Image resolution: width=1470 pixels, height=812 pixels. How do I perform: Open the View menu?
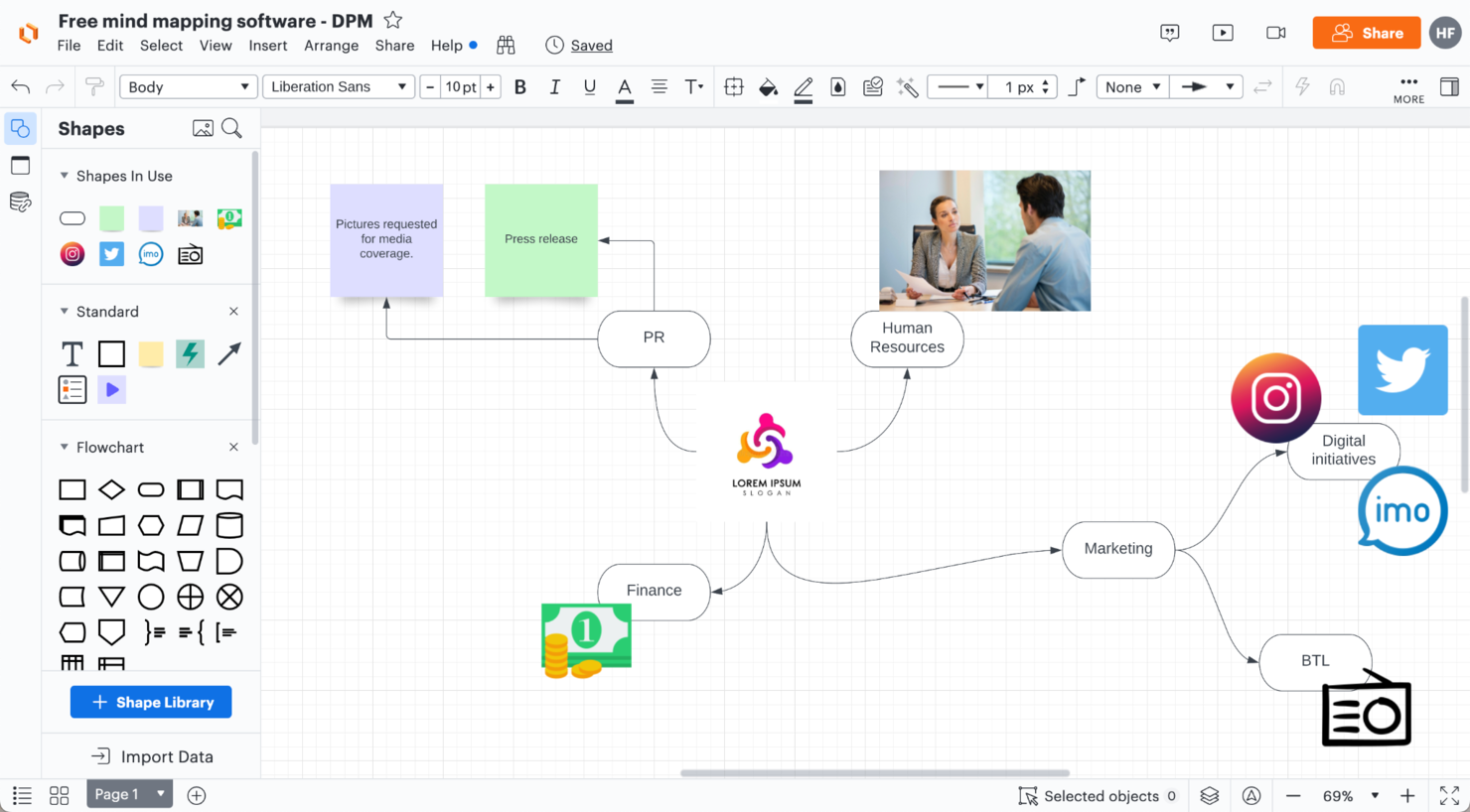point(216,46)
